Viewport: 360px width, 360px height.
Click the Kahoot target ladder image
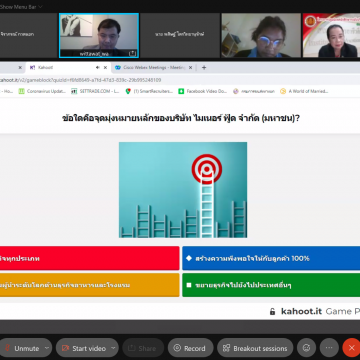pyautogui.click(x=183, y=190)
